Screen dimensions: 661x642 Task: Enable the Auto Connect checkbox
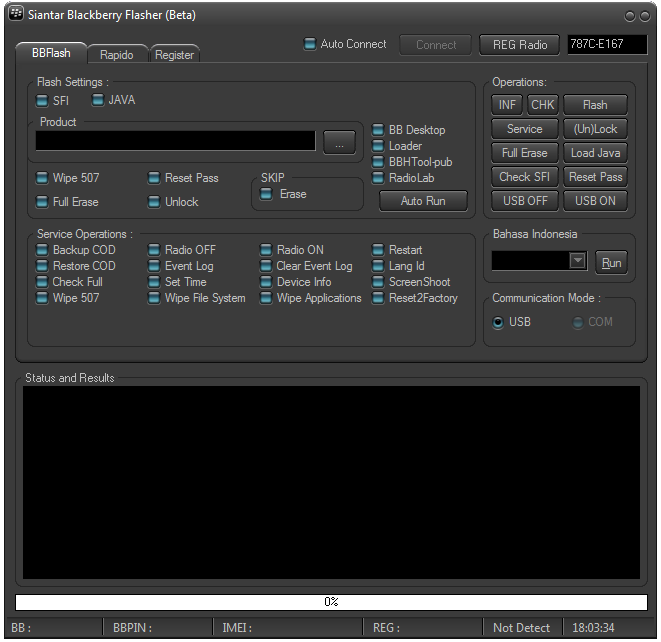310,44
